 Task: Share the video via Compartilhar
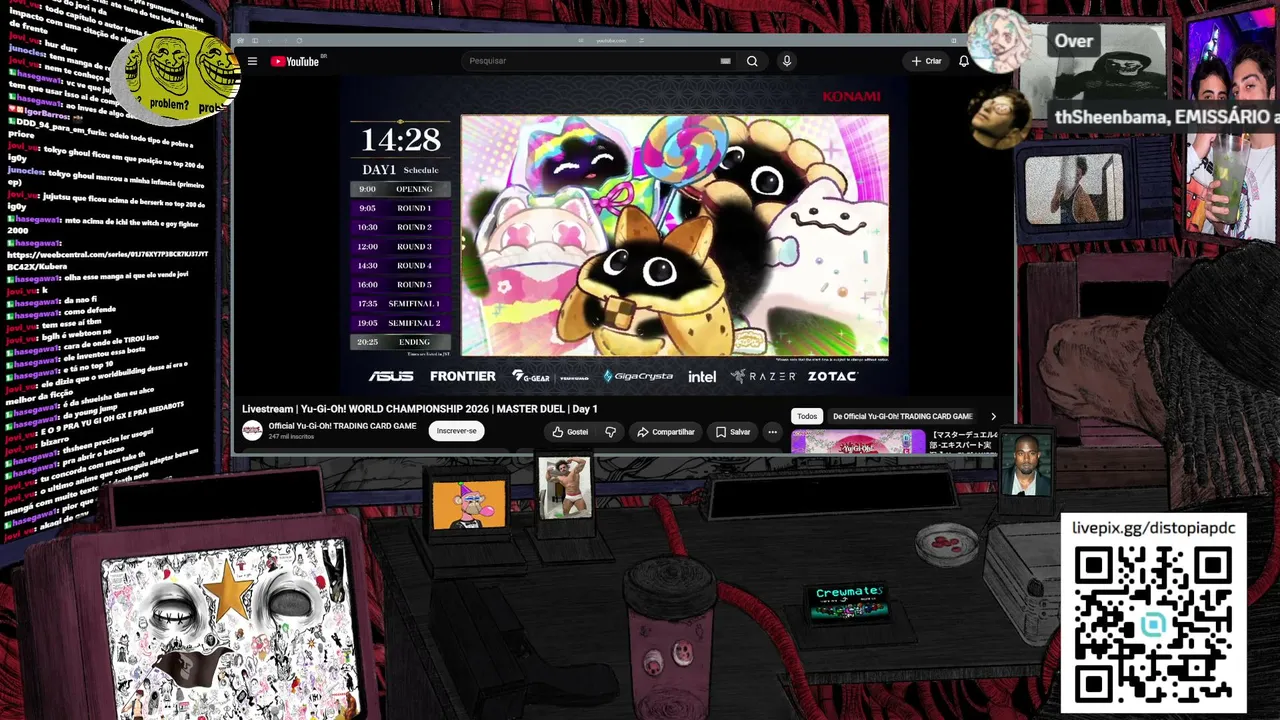[666, 432]
